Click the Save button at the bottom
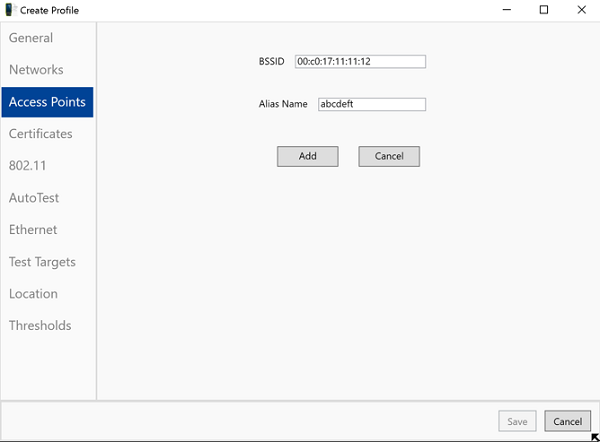The width and height of the screenshot is (600, 442). click(x=517, y=422)
